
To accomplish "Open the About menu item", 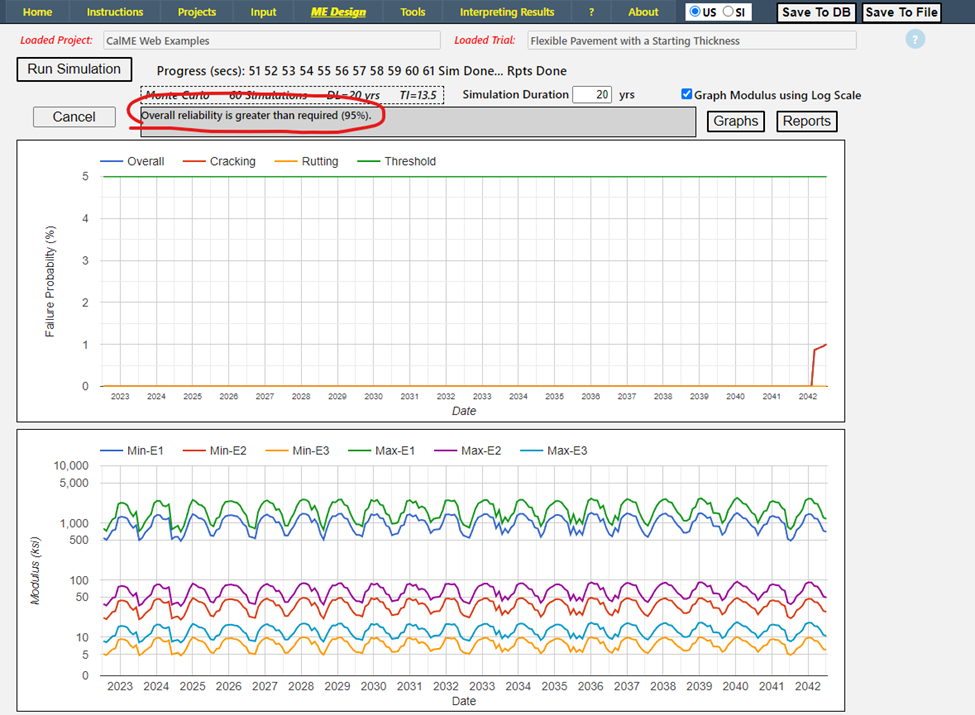I will pyautogui.click(x=643, y=12).
